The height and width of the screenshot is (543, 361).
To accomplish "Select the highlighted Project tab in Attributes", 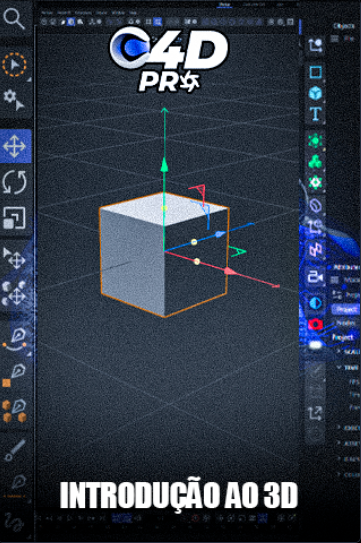I will (346, 309).
